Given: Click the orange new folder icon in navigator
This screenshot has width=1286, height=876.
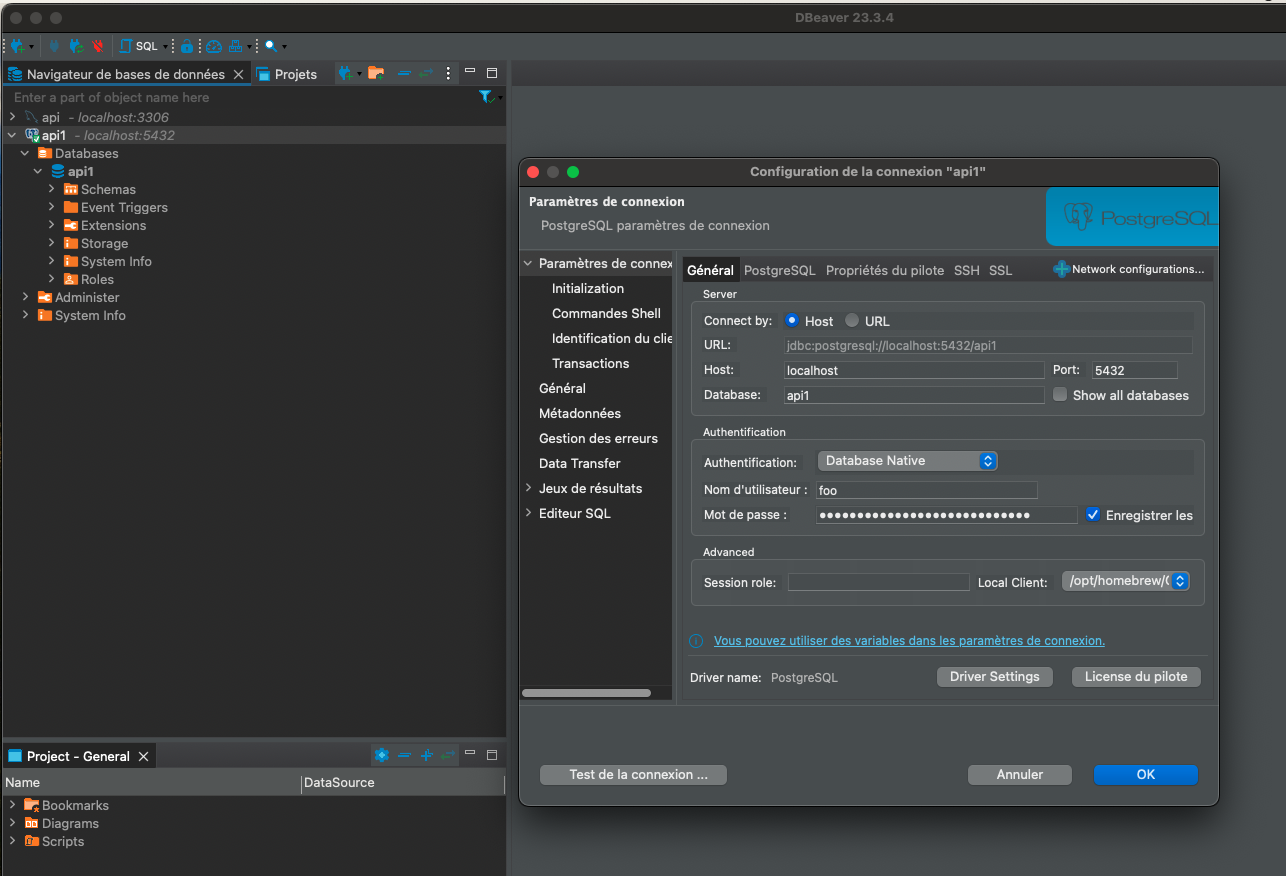Looking at the screenshot, I should 375,73.
